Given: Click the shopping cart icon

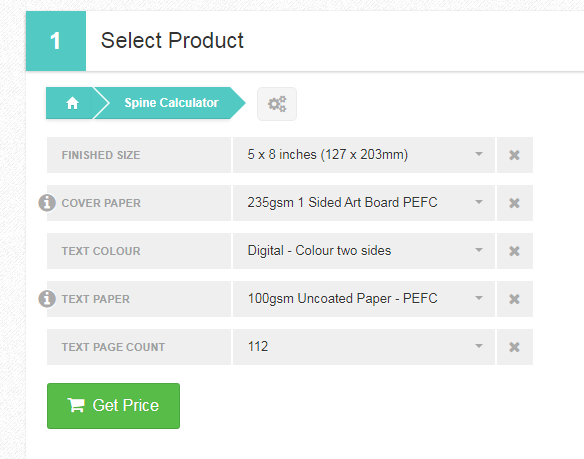Looking at the screenshot, I should click(x=76, y=405).
